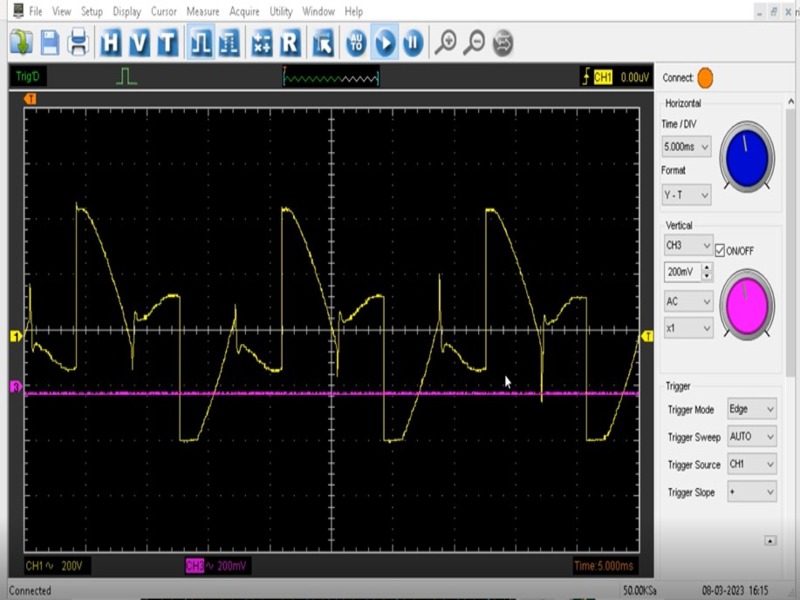The image size is (800, 600).
Task: Open the Acquire menu
Action: (x=244, y=11)
